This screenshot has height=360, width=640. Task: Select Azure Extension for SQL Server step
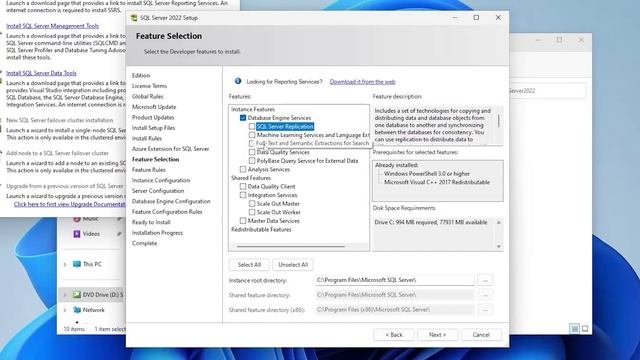171,149
